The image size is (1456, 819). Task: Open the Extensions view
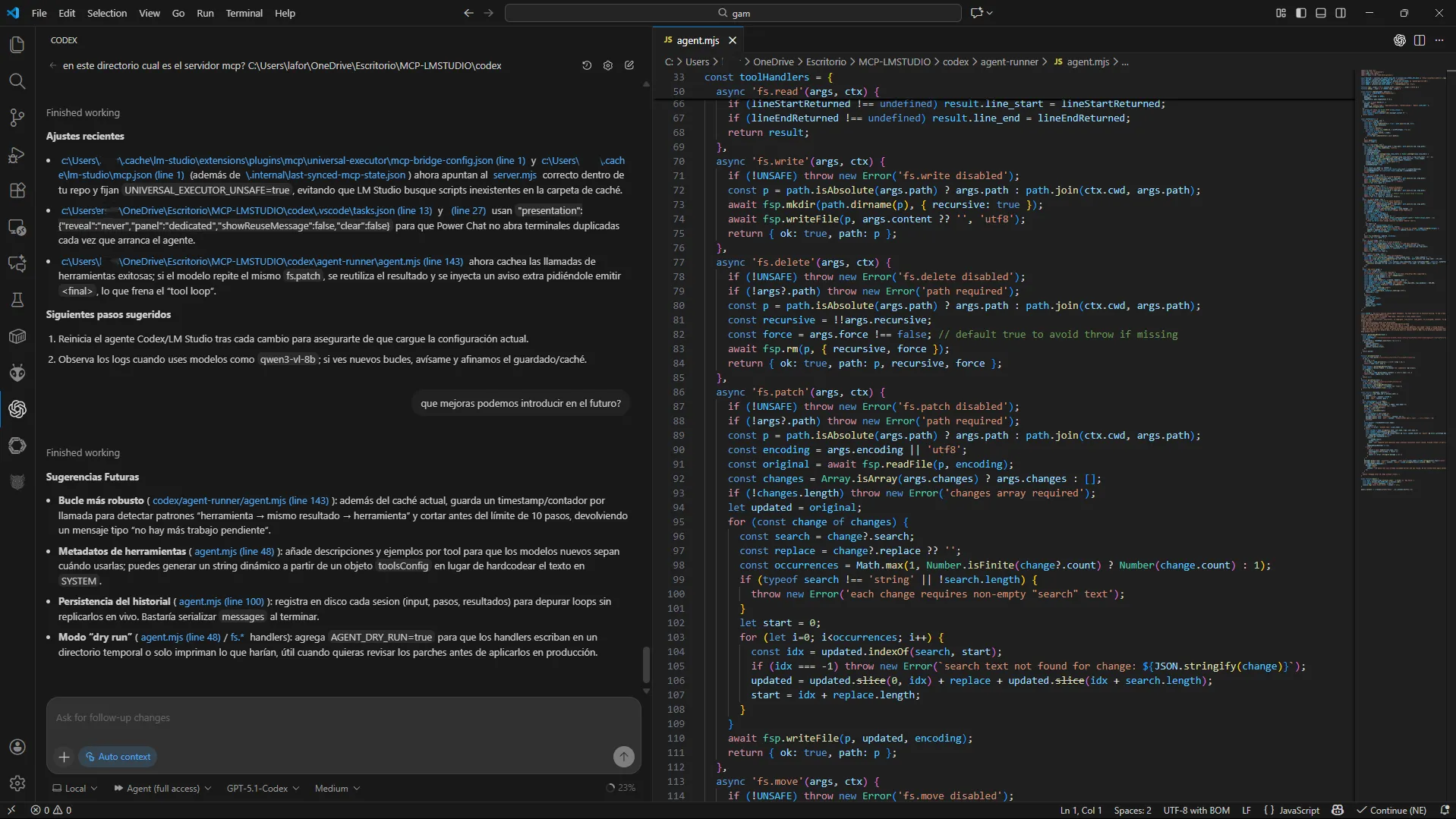17,191
